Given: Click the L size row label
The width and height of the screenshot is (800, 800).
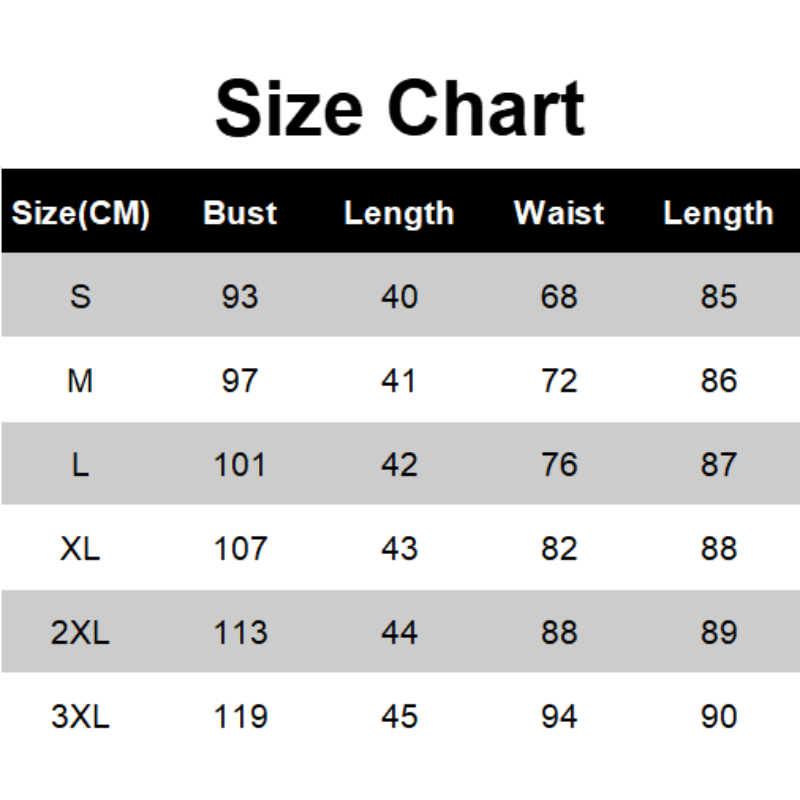Looking at the screenshot, I should coord(80,465).
